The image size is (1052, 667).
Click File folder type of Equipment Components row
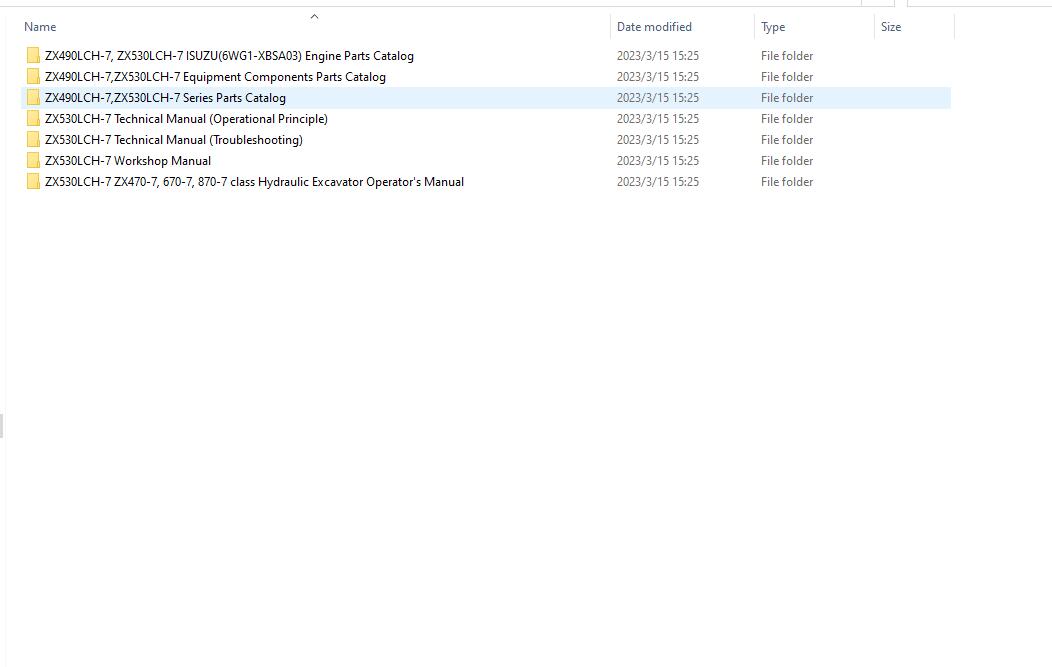click(x=787, y=76)
